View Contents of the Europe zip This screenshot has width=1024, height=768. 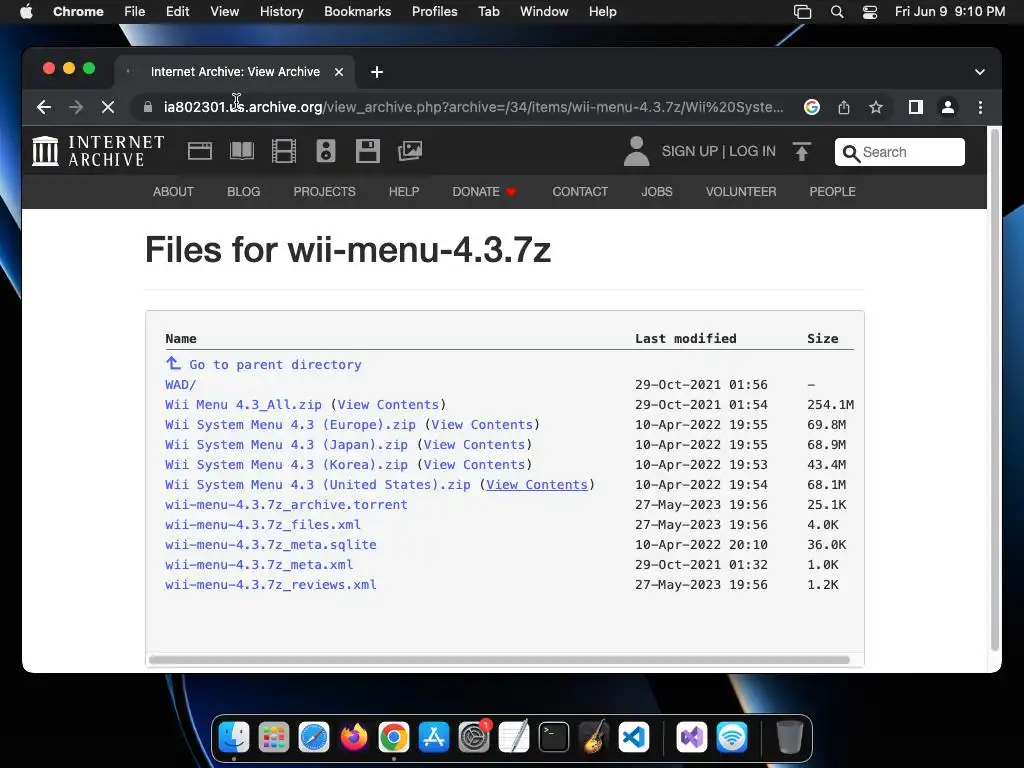[482, 424]
